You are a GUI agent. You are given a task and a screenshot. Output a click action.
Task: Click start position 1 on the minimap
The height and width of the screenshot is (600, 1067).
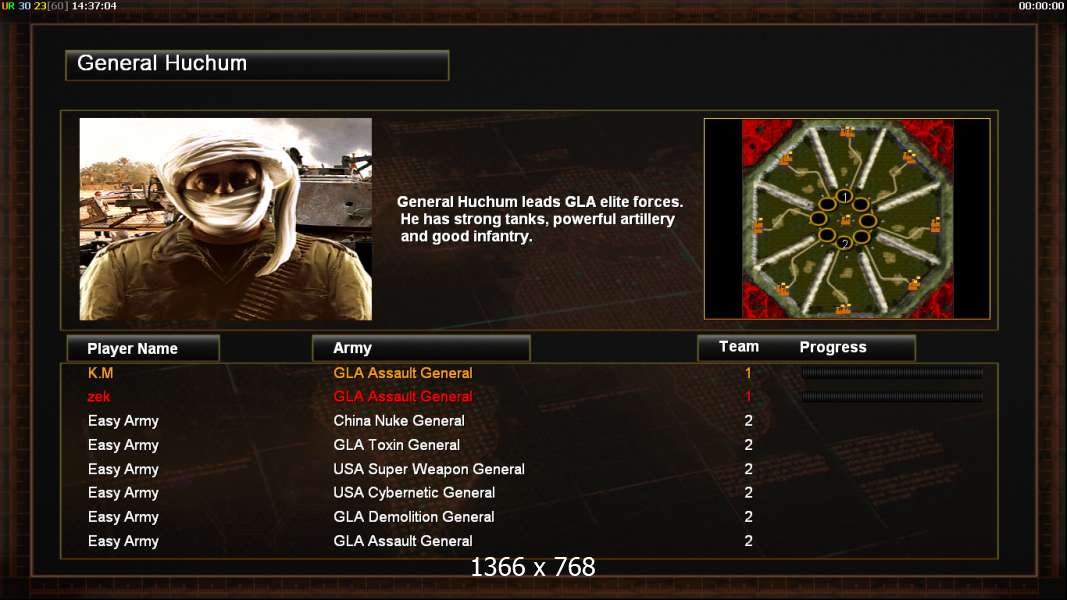pos(844,197)
